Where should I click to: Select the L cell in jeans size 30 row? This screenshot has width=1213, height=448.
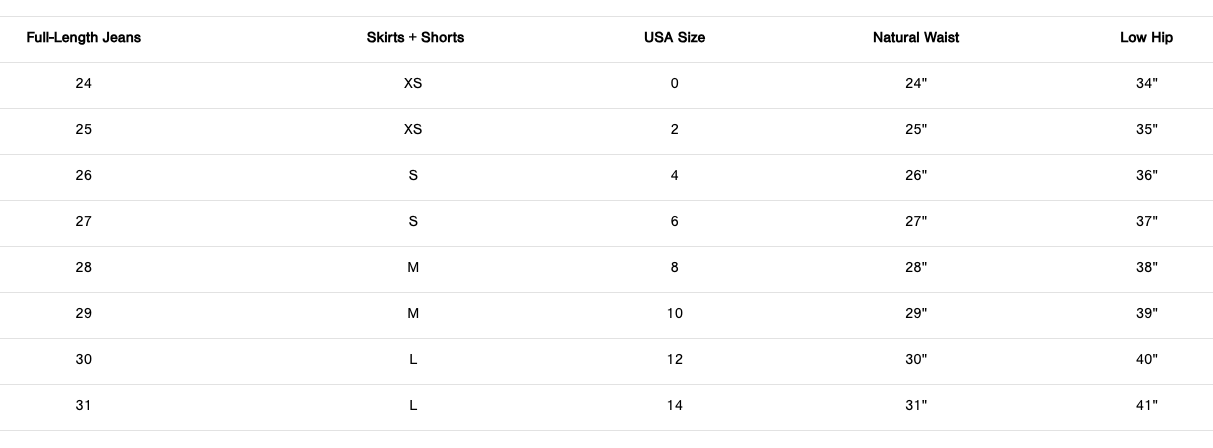click(413, 360)
